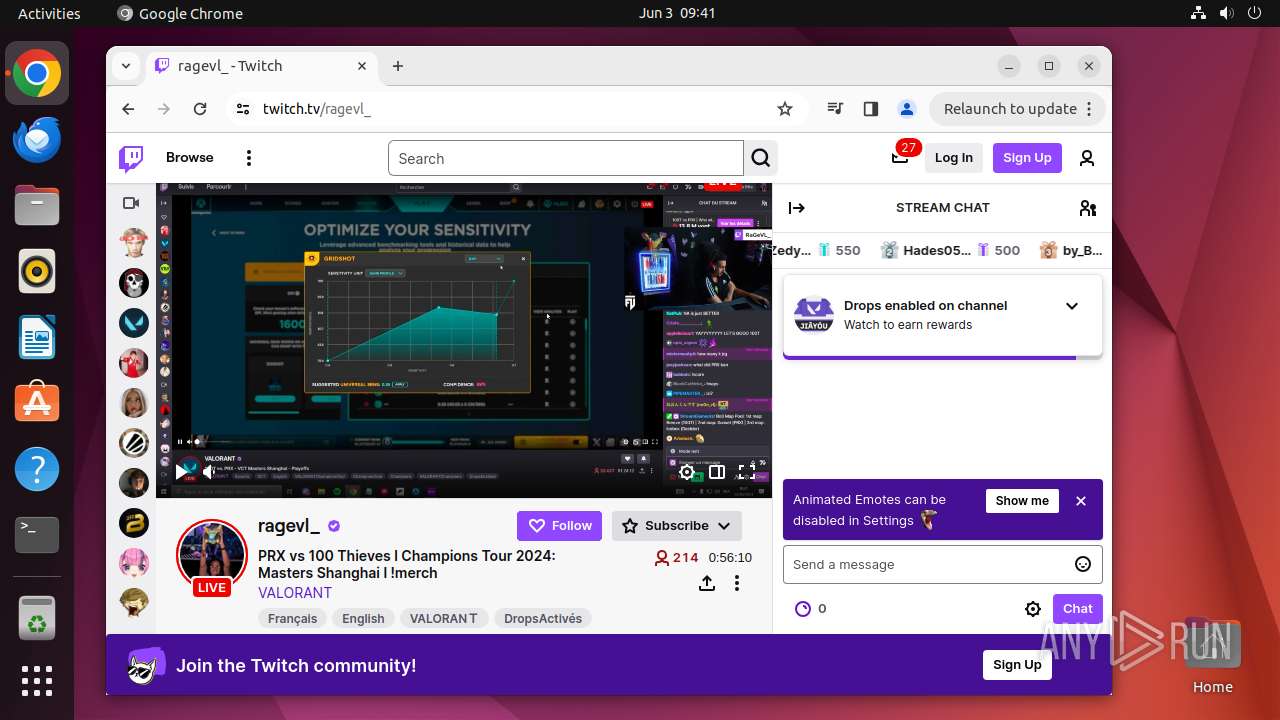Open the VALORANT category link
The height and width of the screenshot is (720, 1280).
click(x=295, y=593)
